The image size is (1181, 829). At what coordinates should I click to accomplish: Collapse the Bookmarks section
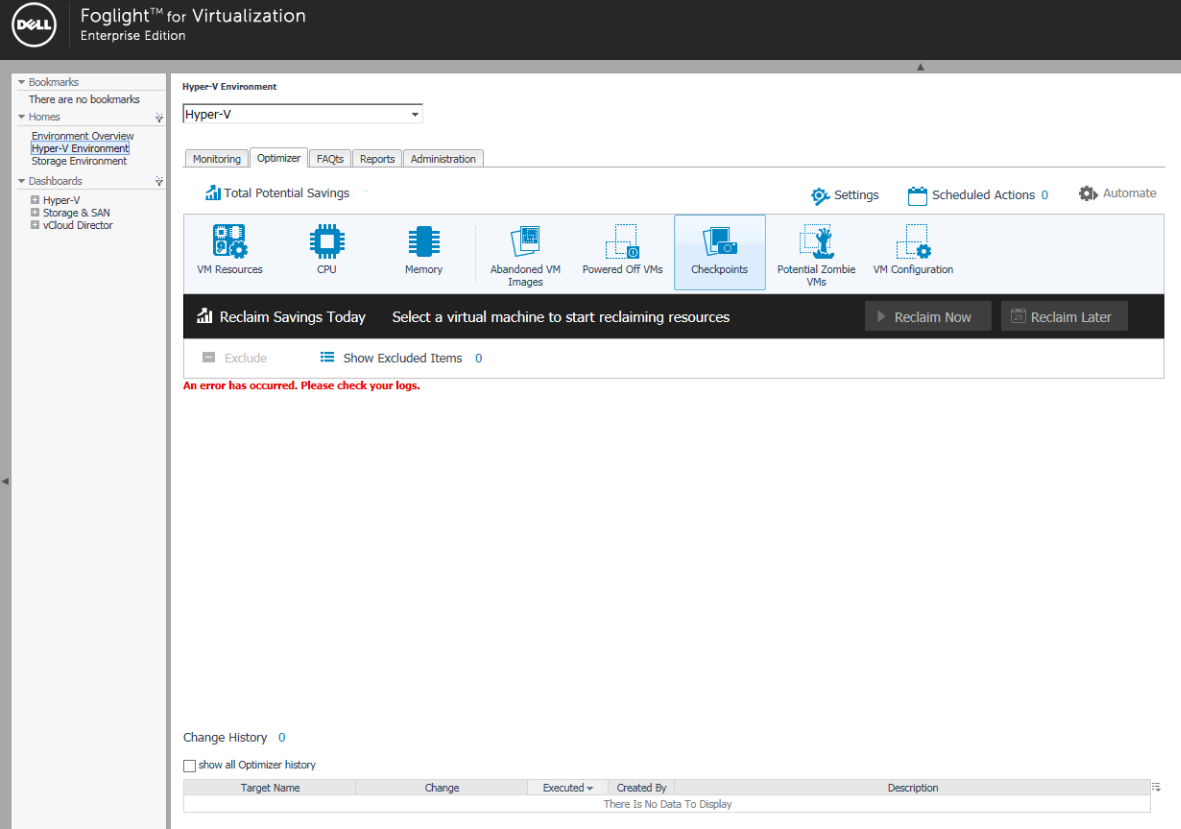(x=22, y=82)
